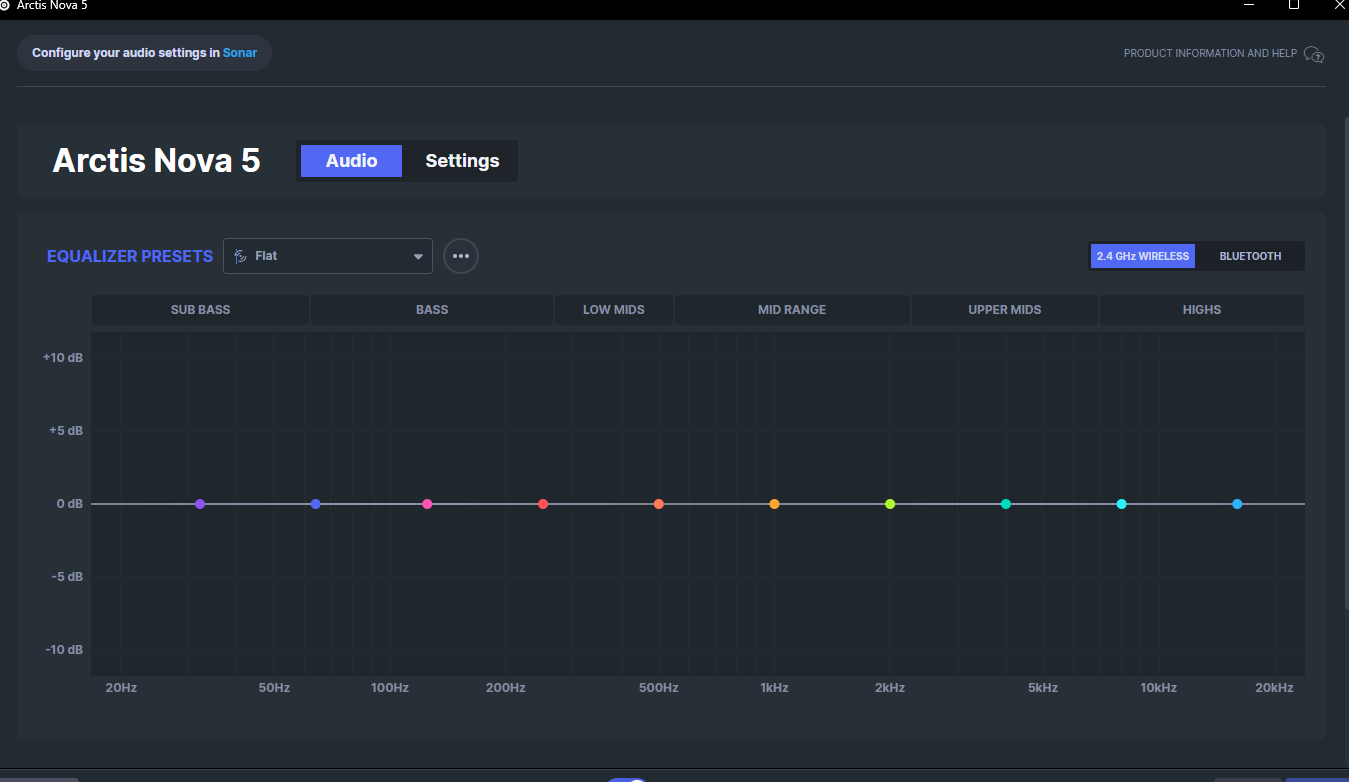This screenshot has height=782, width=1349.
Task: Select the pink 125Hz equalizer point
Action: tap(427, 504)
